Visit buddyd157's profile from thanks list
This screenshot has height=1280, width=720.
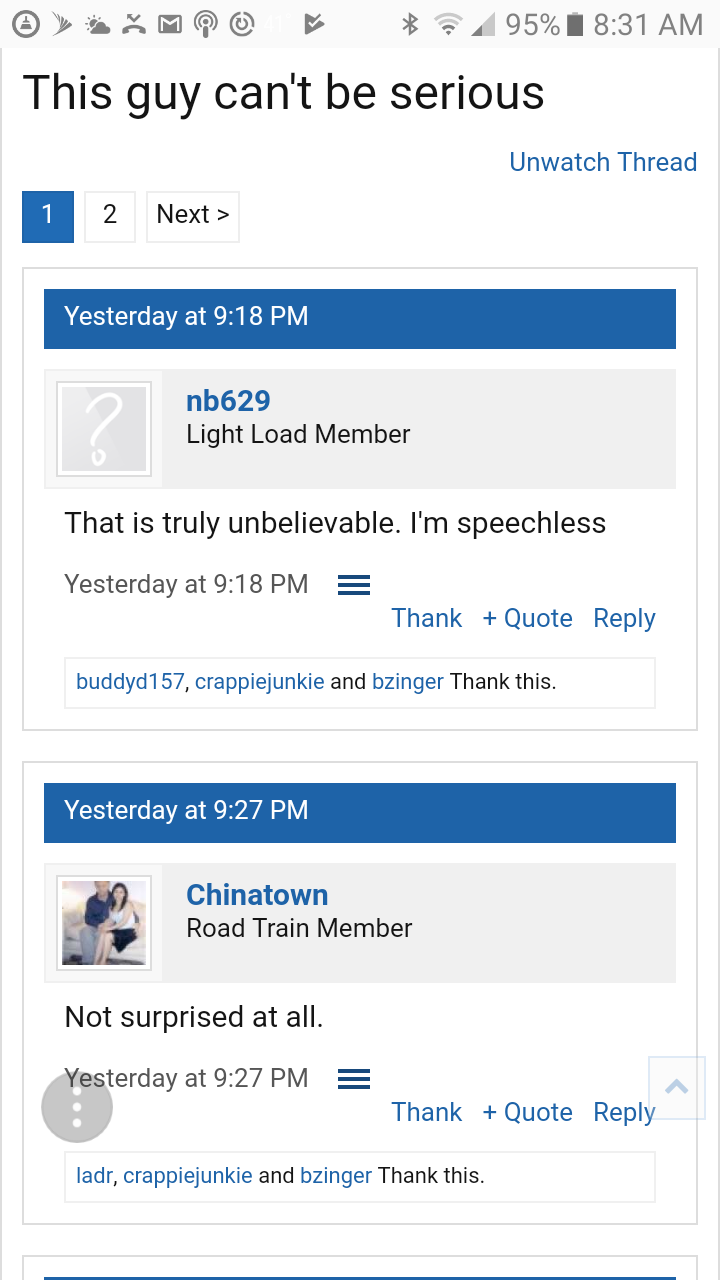tap(130, 682)
